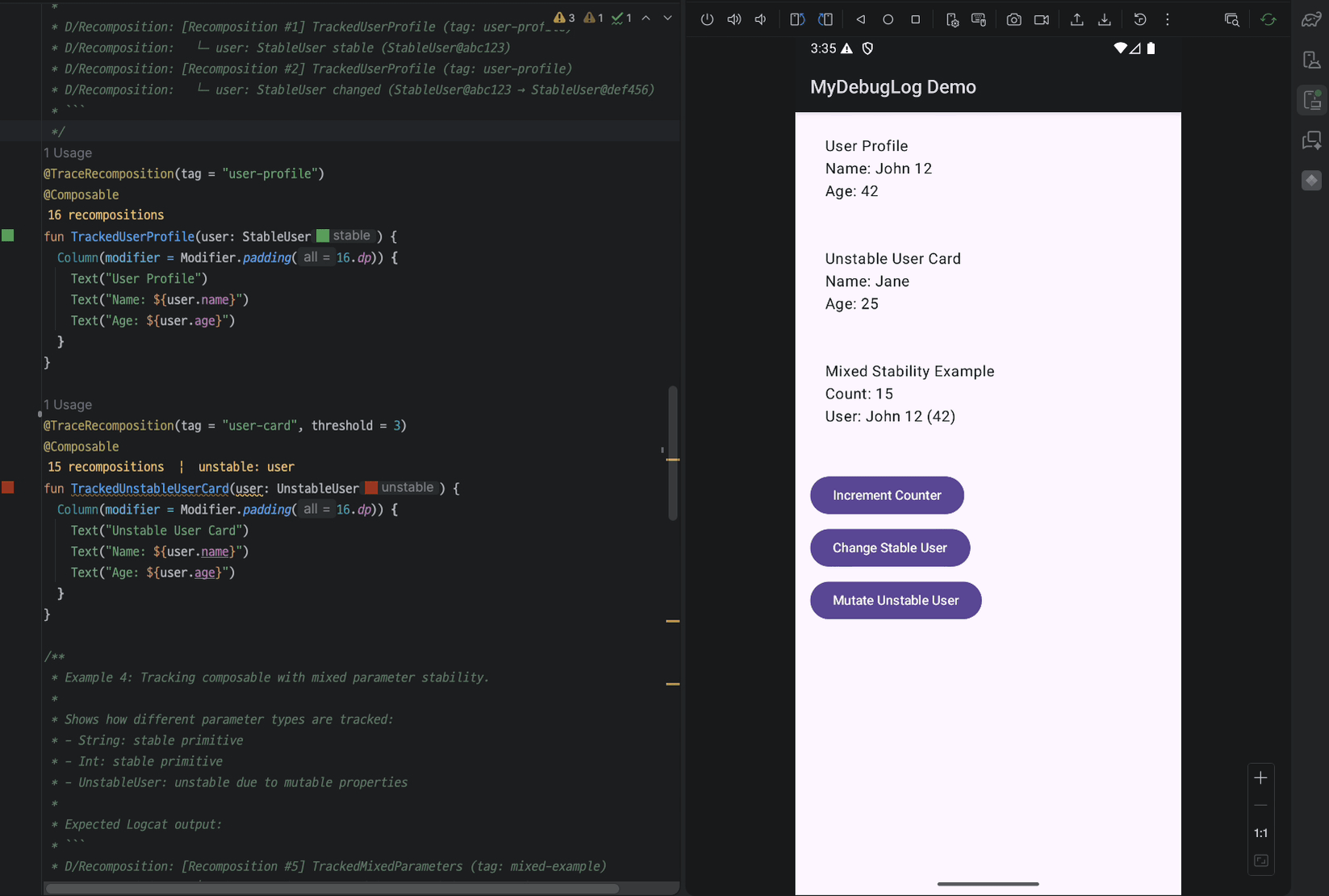Tap the emulator Home circle button
This screenshot has width=1329, height=896.
click(x=888, y=19)
